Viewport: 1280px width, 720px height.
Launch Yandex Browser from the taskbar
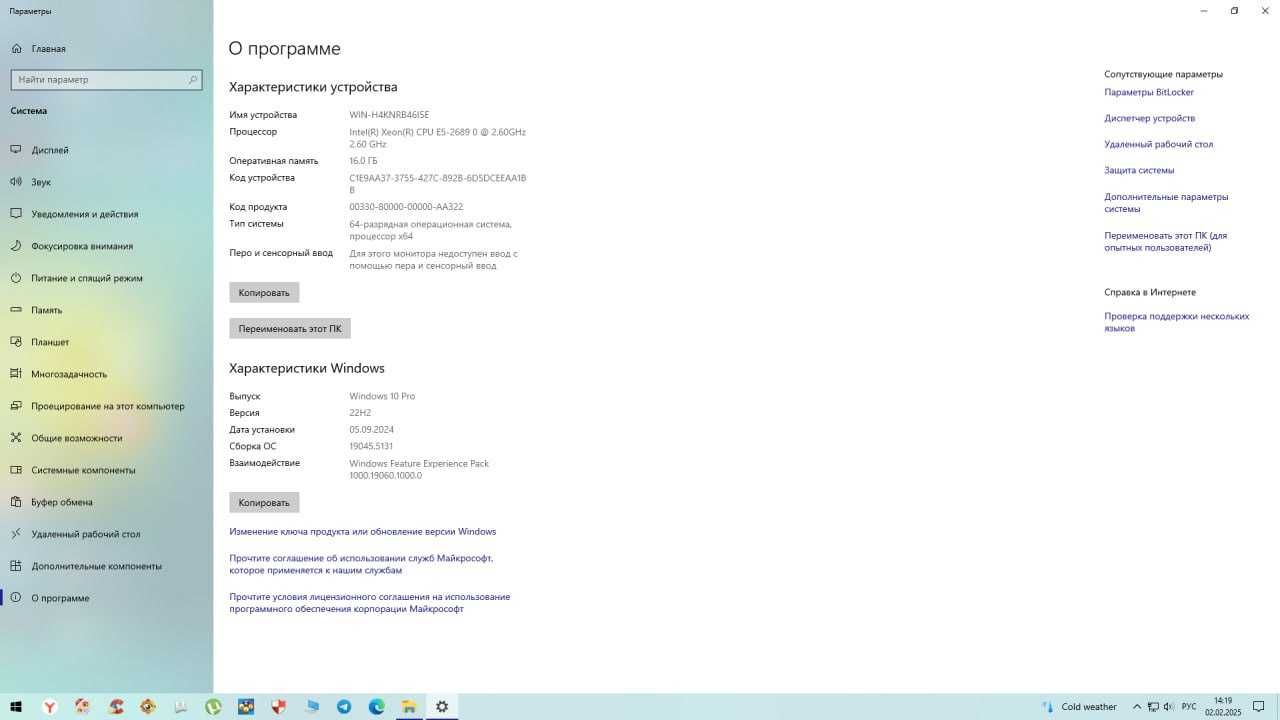coord(49,707)
